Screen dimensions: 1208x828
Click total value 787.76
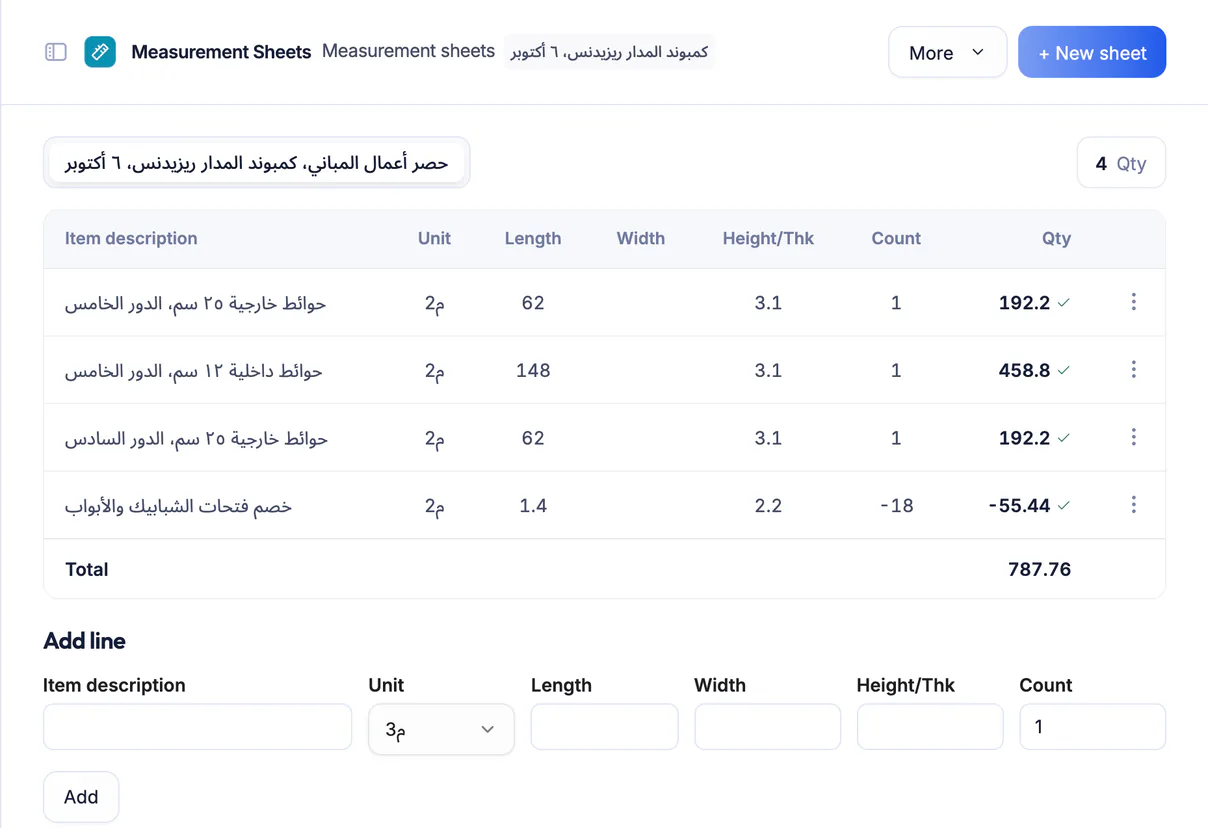pyautogui.click(x=1039, y=569)
